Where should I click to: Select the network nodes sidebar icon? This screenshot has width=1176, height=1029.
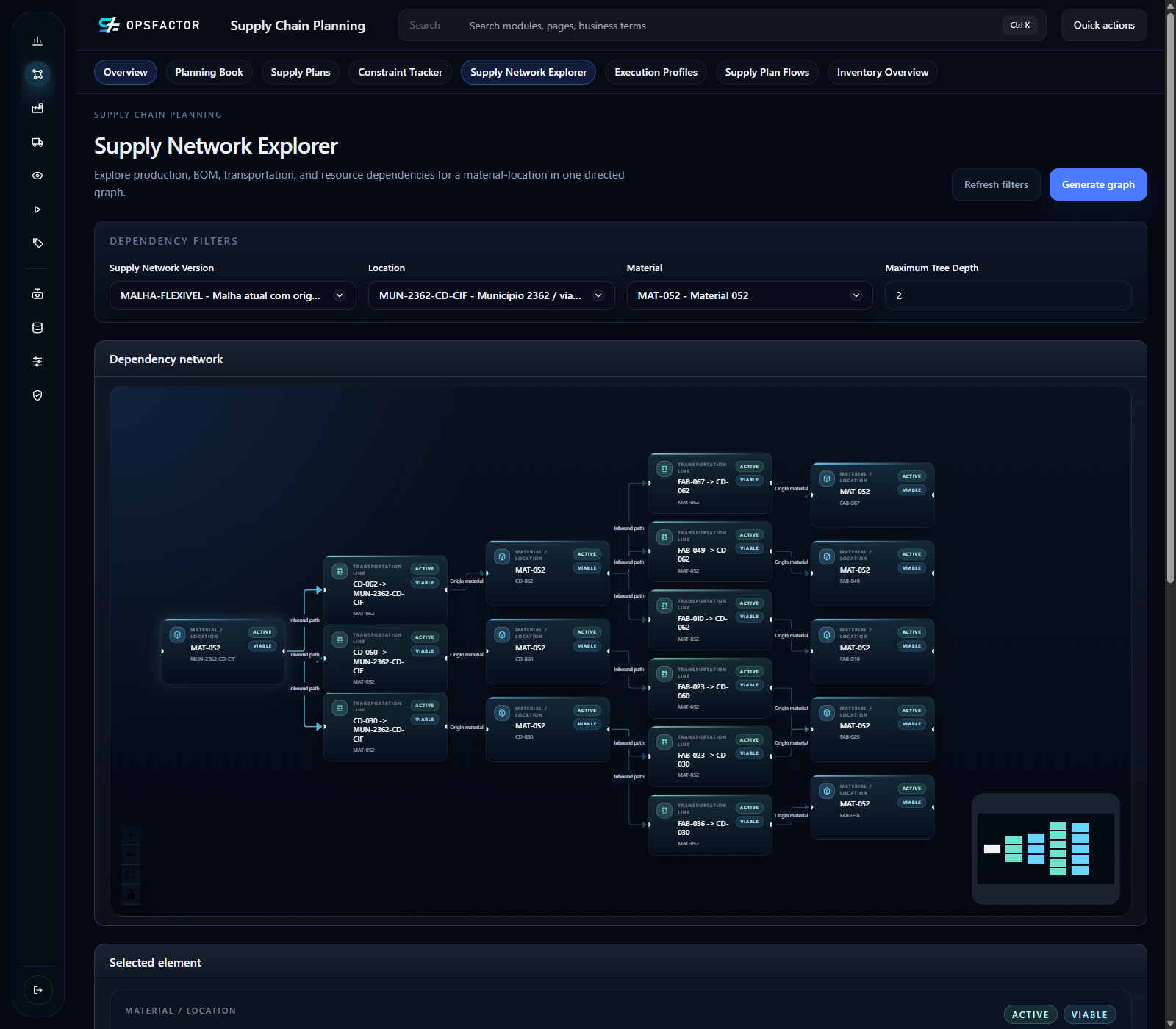(37, 74)
